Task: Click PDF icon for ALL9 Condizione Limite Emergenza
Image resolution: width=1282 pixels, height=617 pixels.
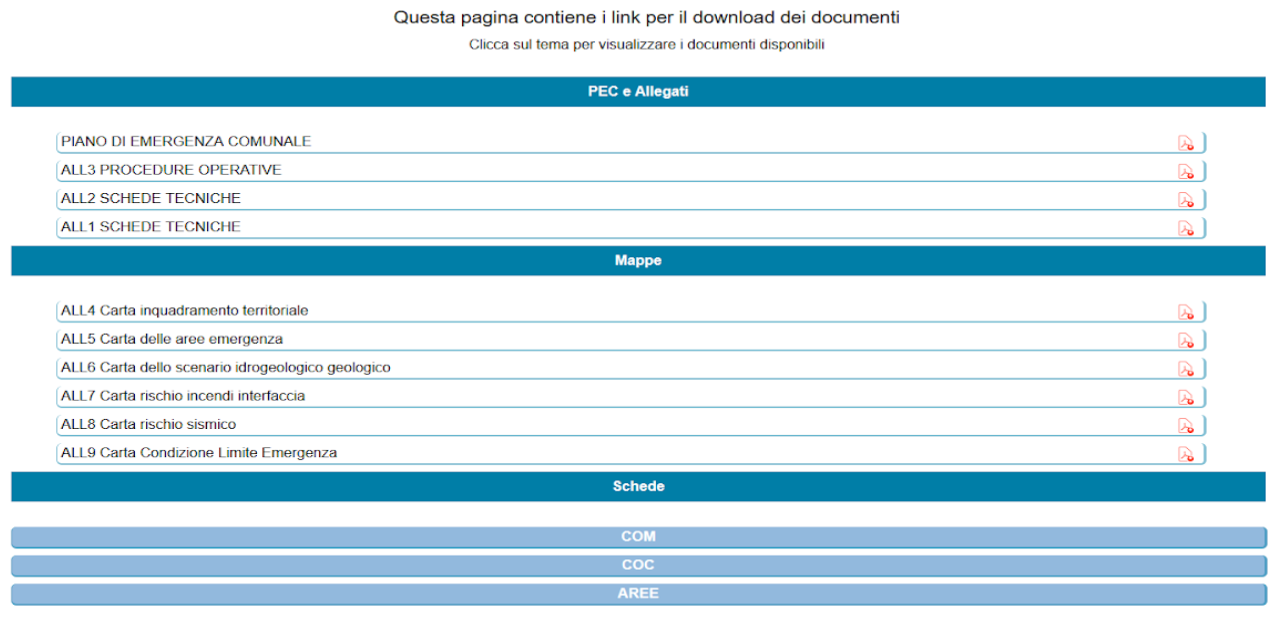Action: point(1186,454)
